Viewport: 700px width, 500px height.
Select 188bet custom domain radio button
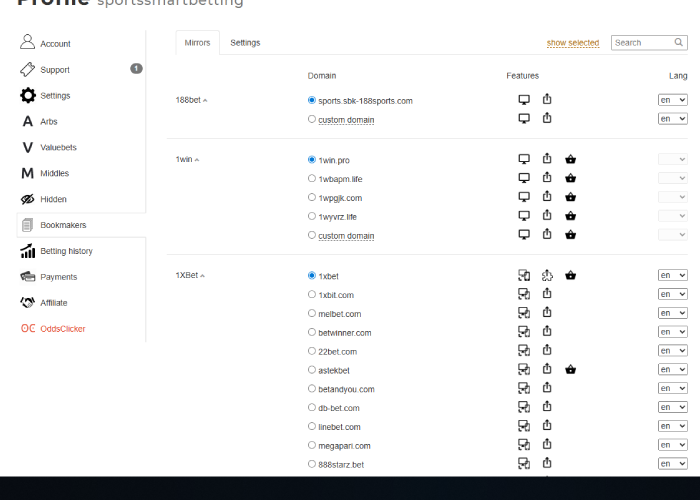pyautogui.click(x=312, y=119)
